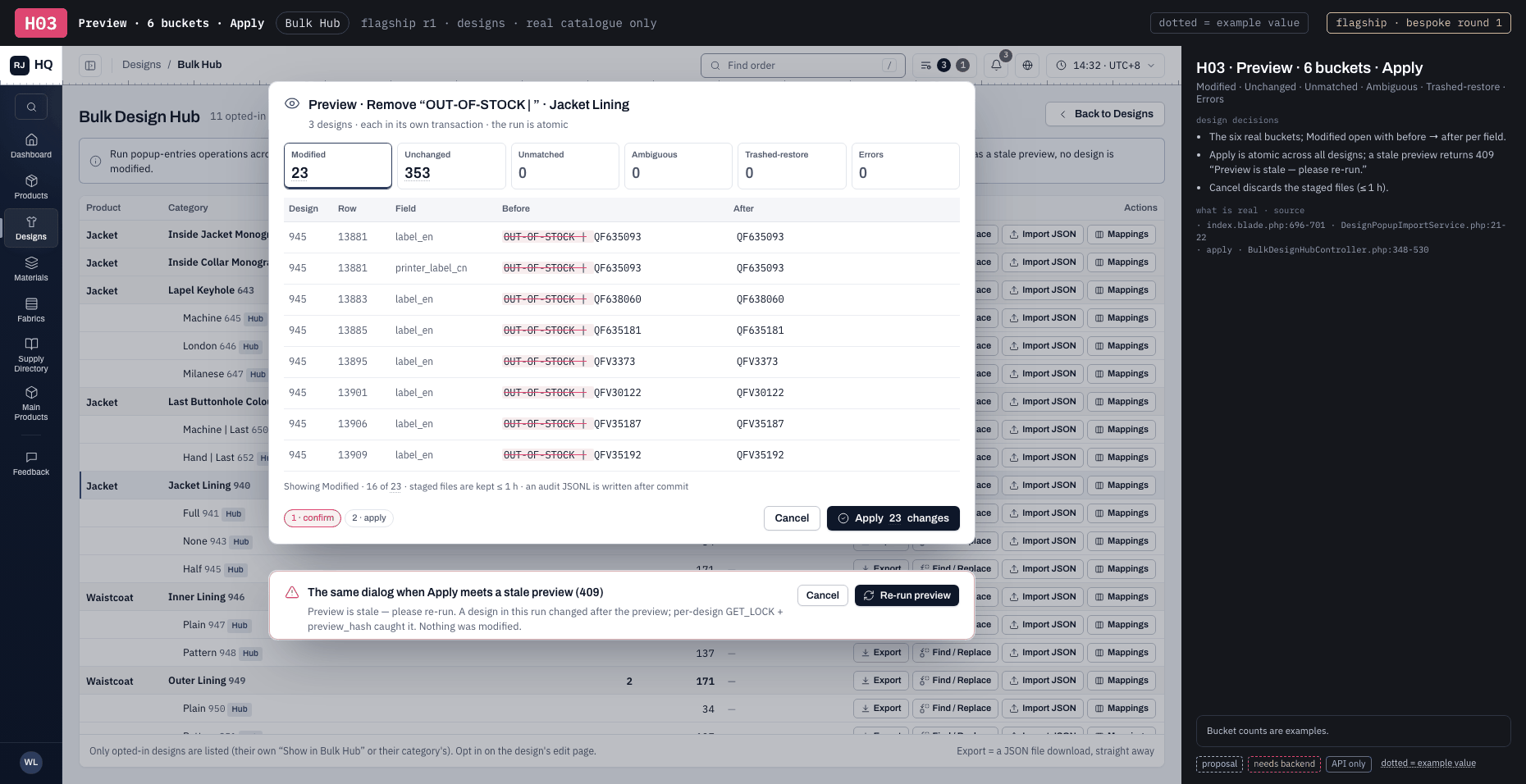
Task: Click the eye icon beside the Preview title
Action: (292, 104)
